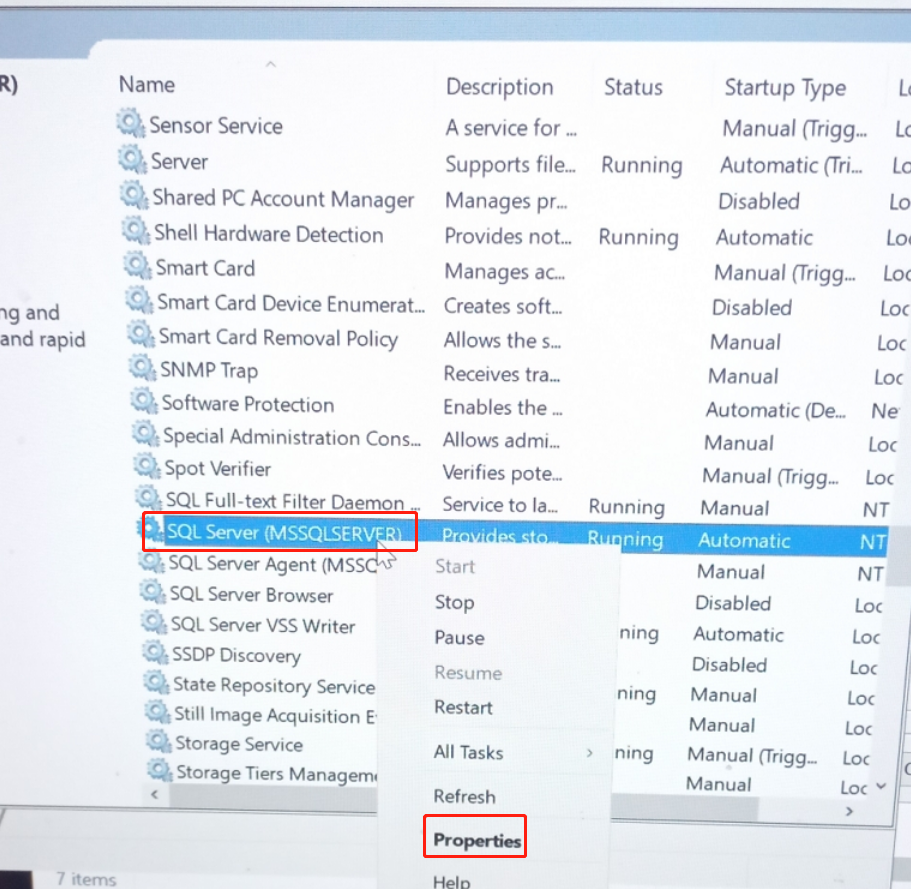Select Special Administration Console service
Image resolution: width=911 pixels, height=889 pixels.
click(292, 437)
